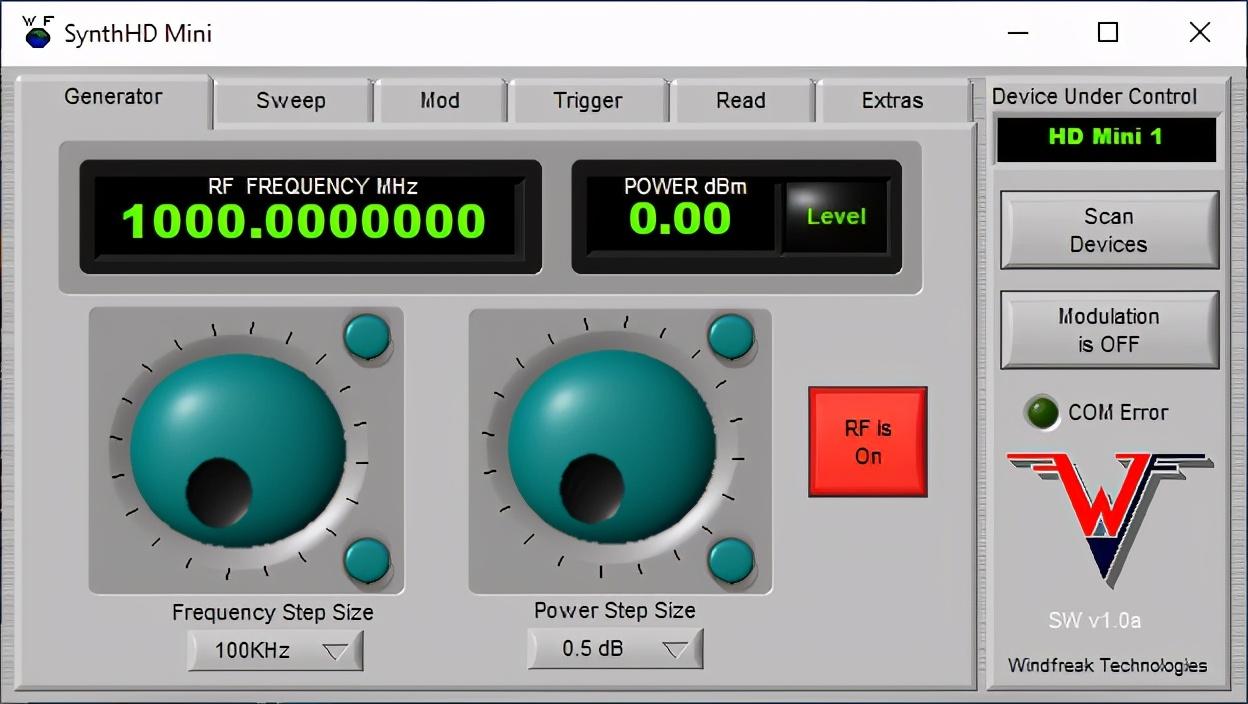Click the Windfreak Technologies text
The height and width of the screenshot is (704, 1248).
(x=1107, y=665)
